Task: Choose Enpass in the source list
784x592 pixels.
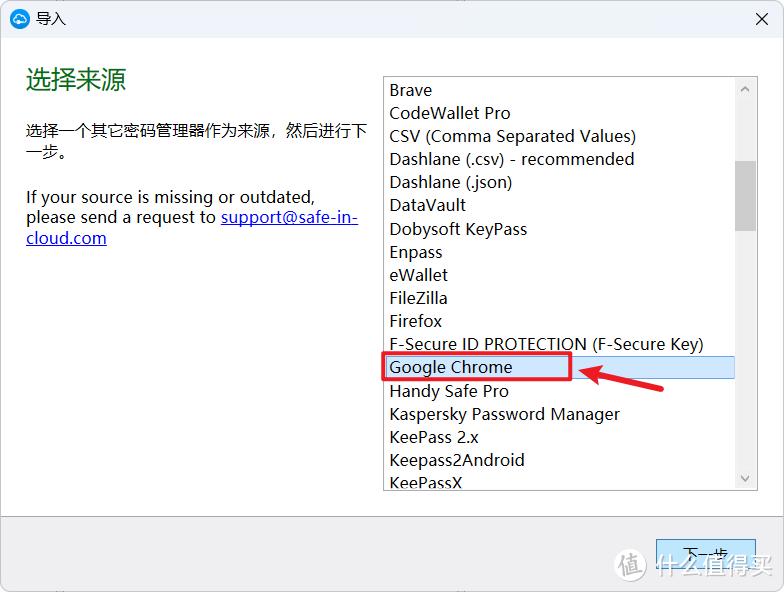Action: click(x=416, y=252)
